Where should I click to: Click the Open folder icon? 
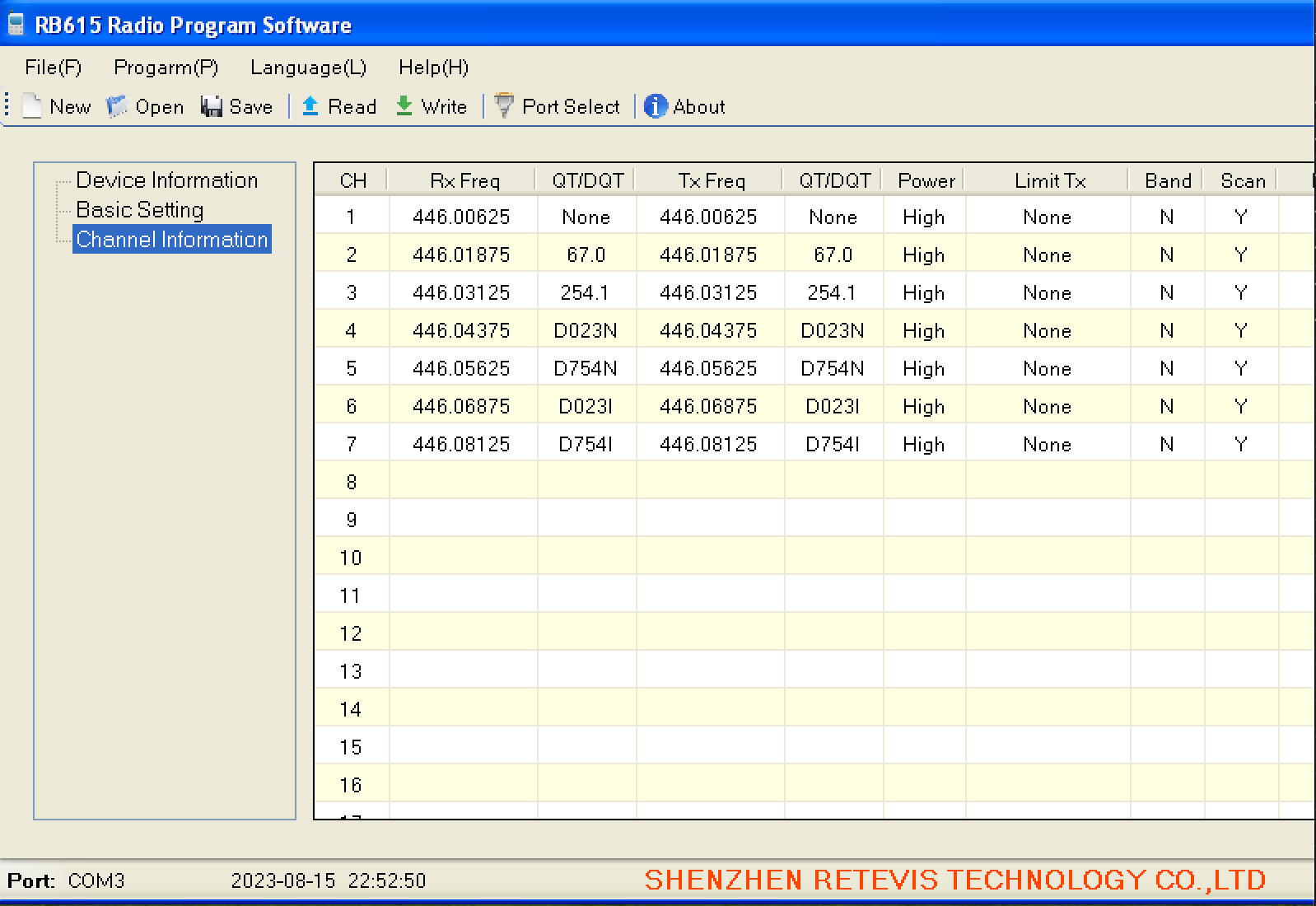coord(117,106)
